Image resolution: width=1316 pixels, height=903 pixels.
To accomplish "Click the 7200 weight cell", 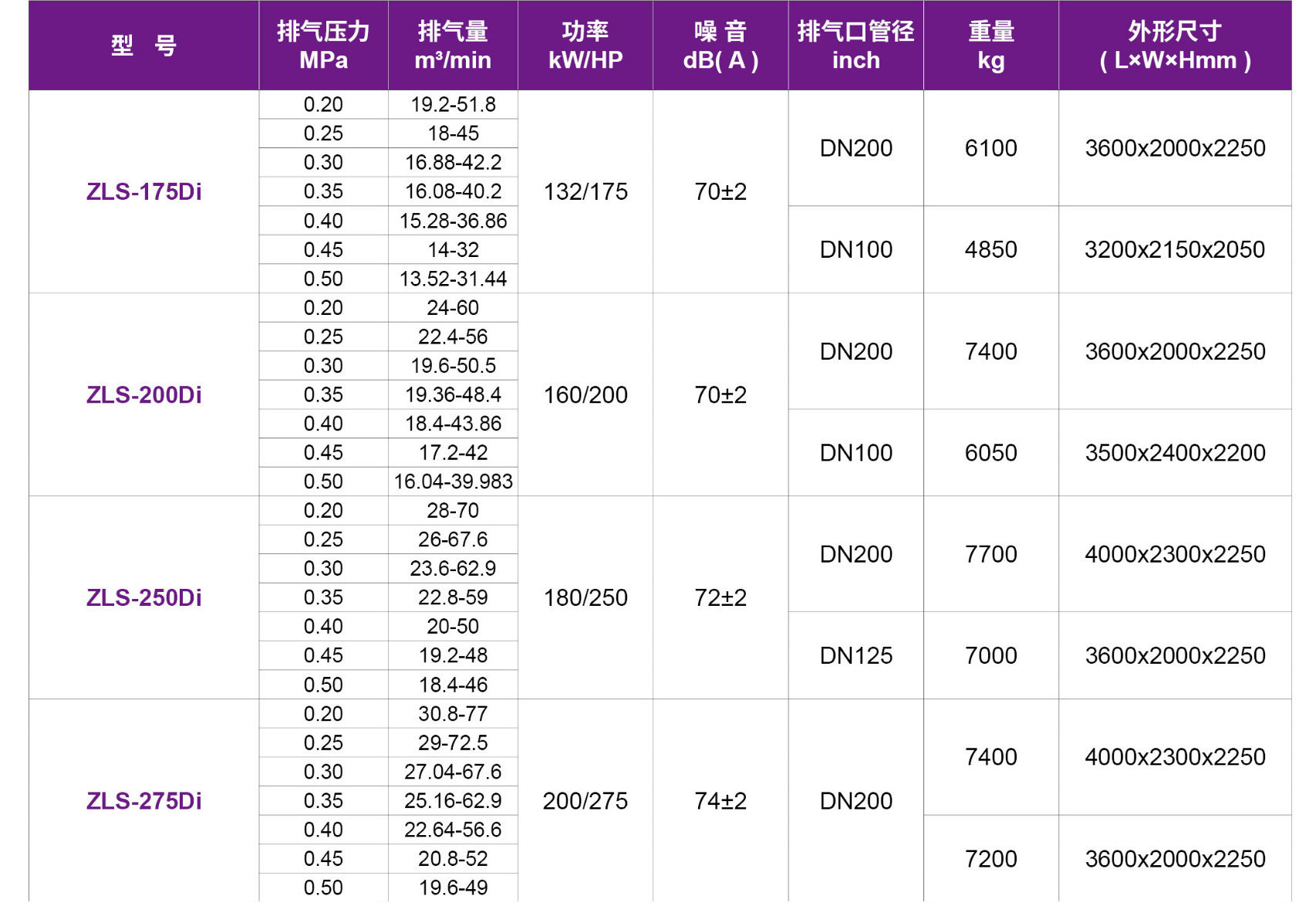I will point(991,858).
